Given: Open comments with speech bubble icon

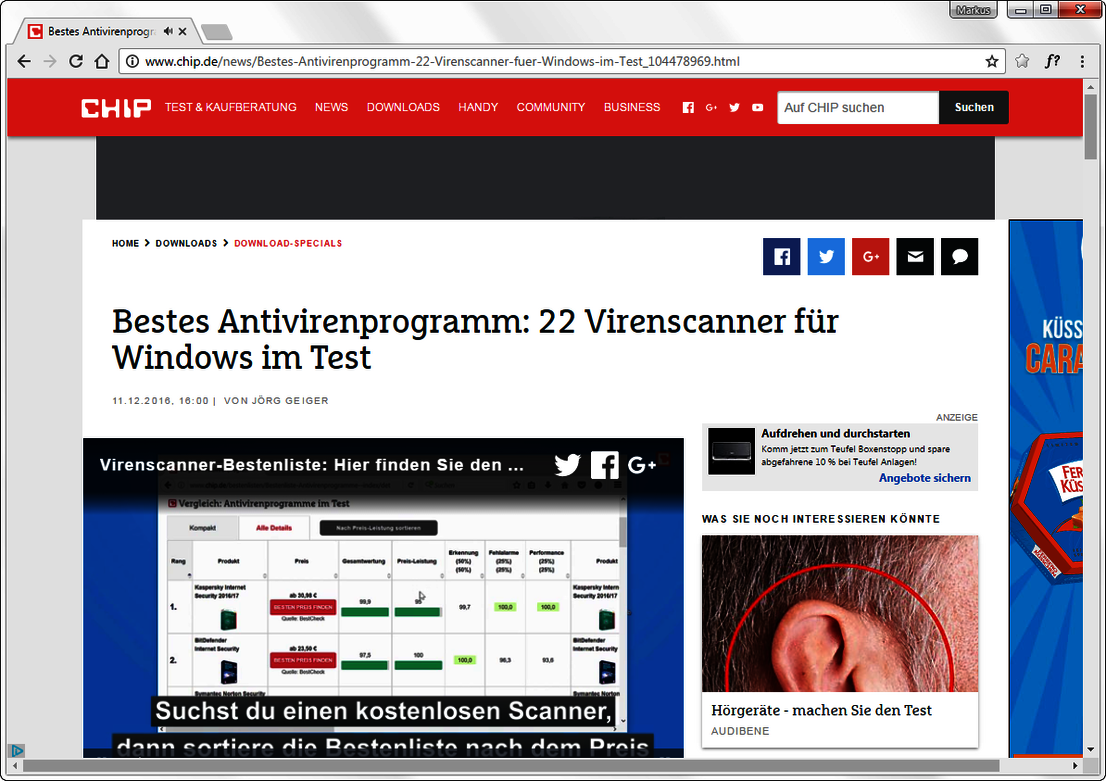Looking at the screenshot, I should point(959,257).
